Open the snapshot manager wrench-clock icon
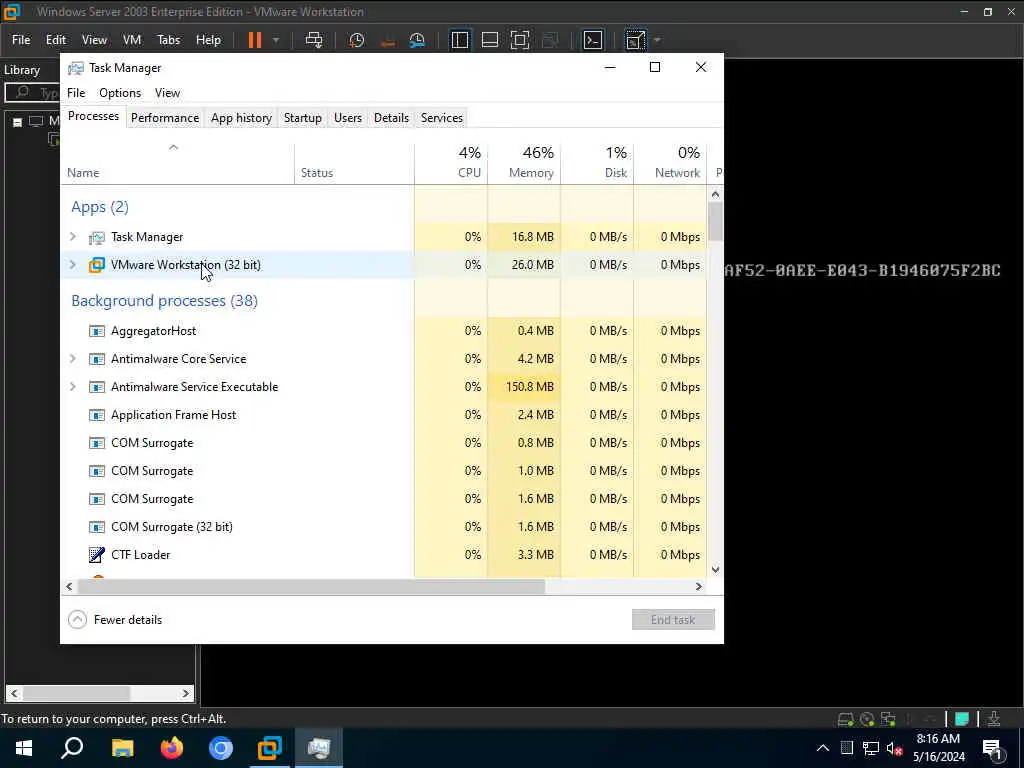Viewport: 1024px width, 768px height. point(417,40)
